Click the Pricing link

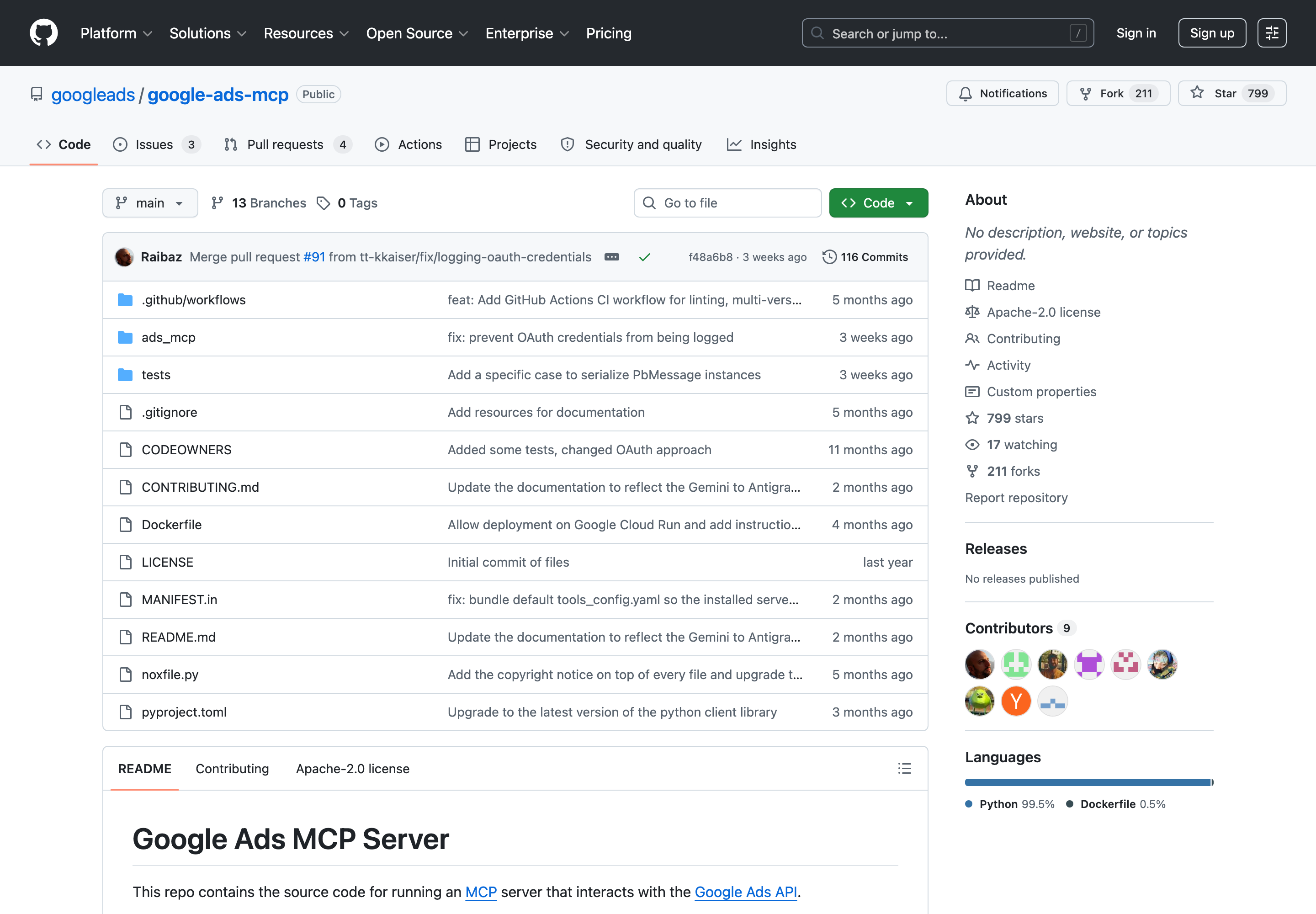pos(608,33)
